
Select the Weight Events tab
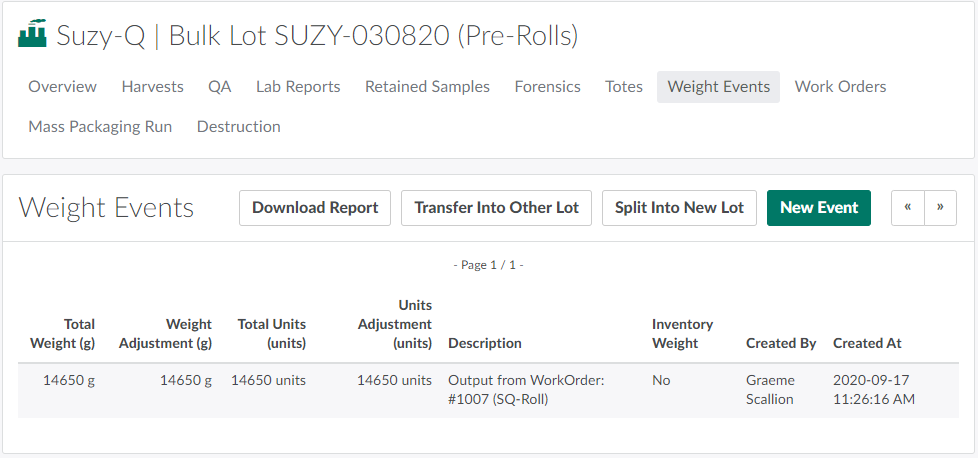pyautogui.click(x=718, y=87)
